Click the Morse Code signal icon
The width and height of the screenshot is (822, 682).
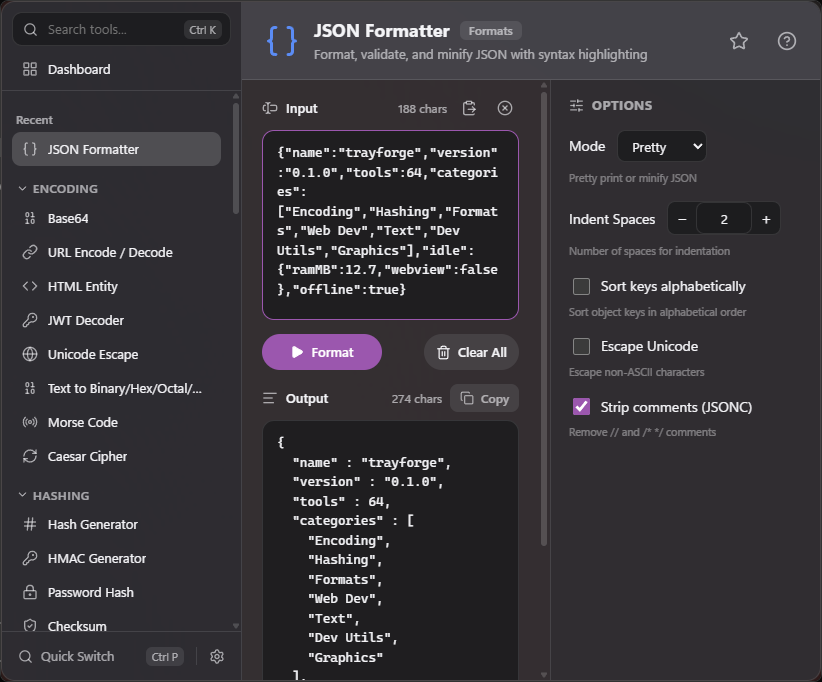[x=30, y=423]
